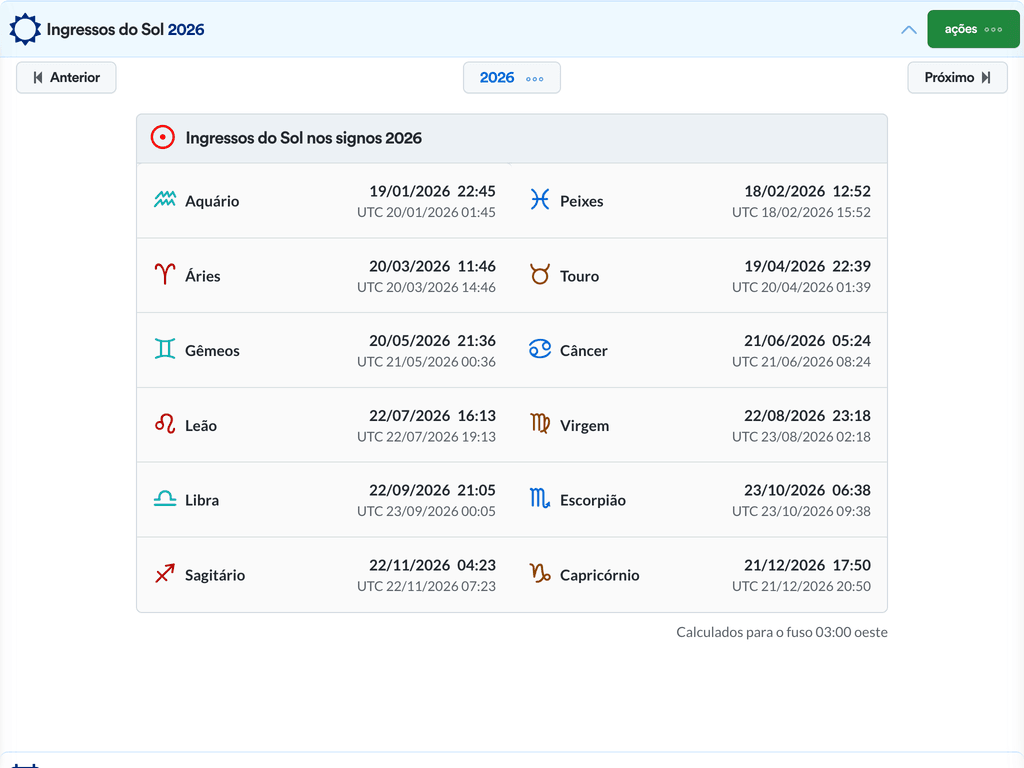Click the Peixes sign name
Image resolution: width=1024 pixels, height=768 pixels.
[581, 201]
